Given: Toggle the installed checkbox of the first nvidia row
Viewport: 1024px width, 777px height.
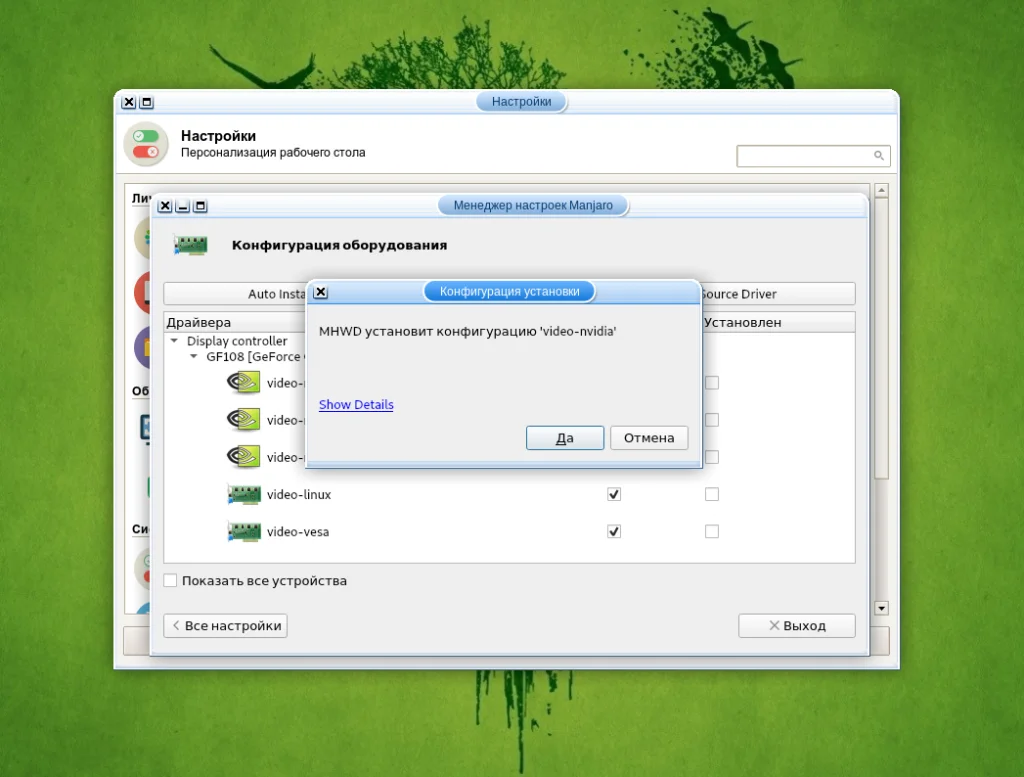Looking at the screenshot, I should click(712, 383).
